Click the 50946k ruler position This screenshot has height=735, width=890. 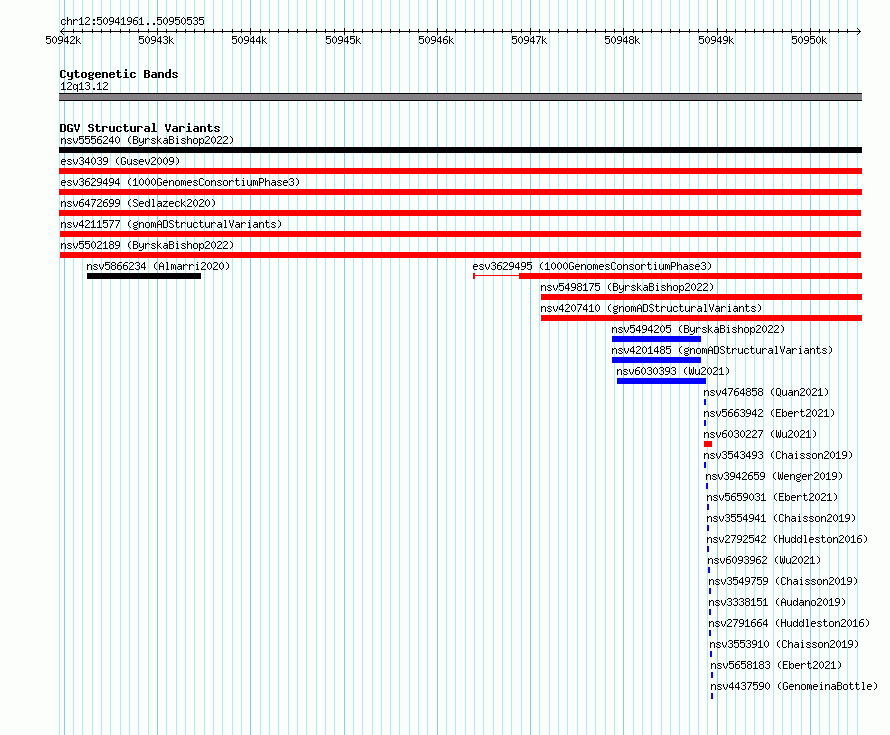(436, 40)
